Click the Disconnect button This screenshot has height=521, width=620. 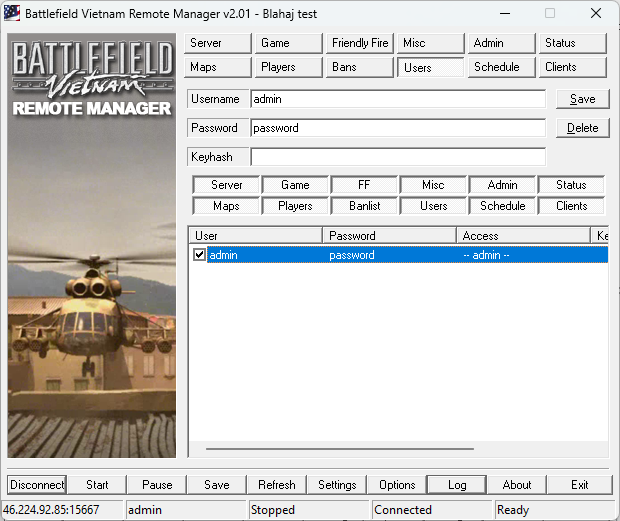pos(37,485)
